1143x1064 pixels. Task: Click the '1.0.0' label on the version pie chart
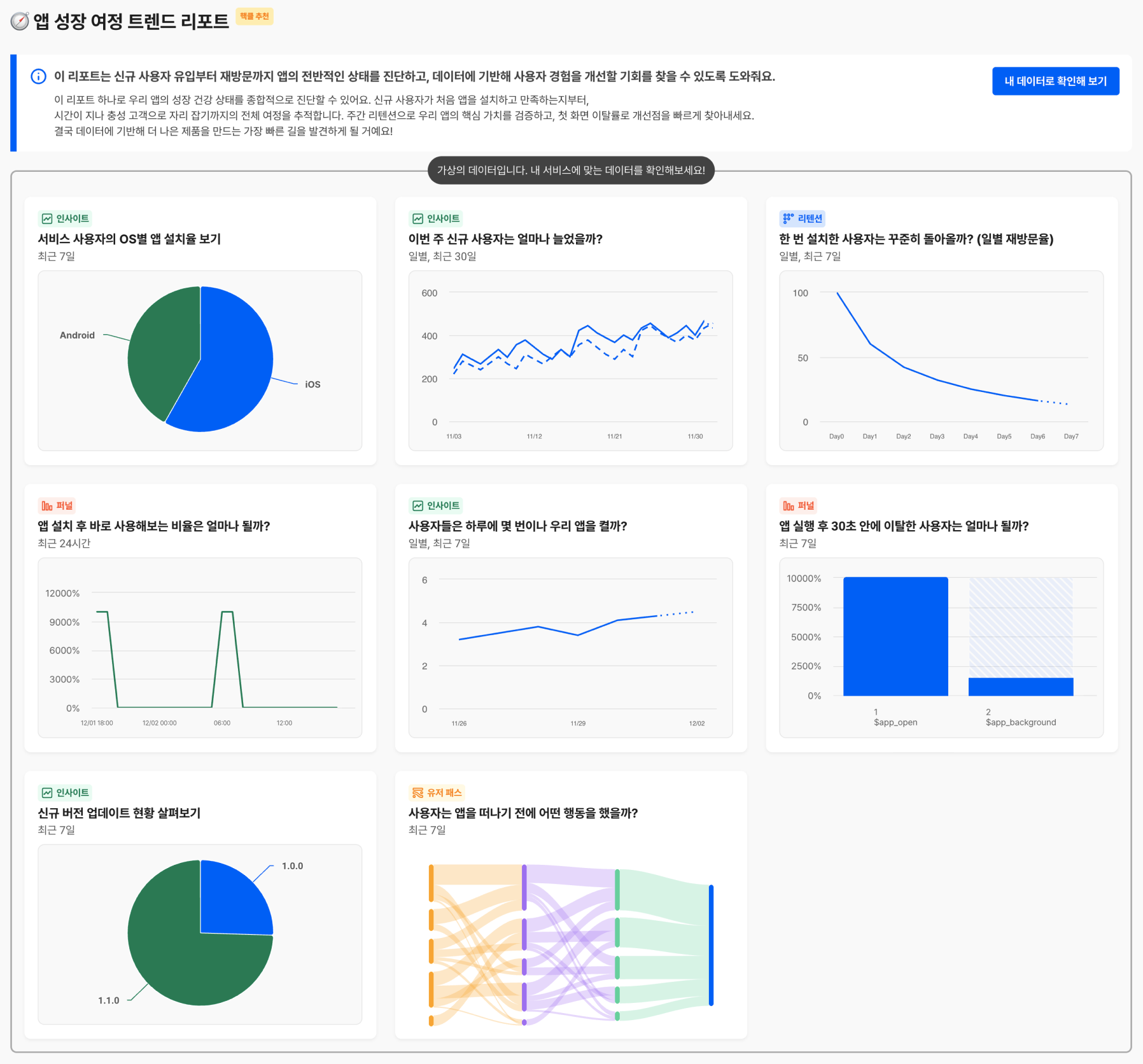293,866
